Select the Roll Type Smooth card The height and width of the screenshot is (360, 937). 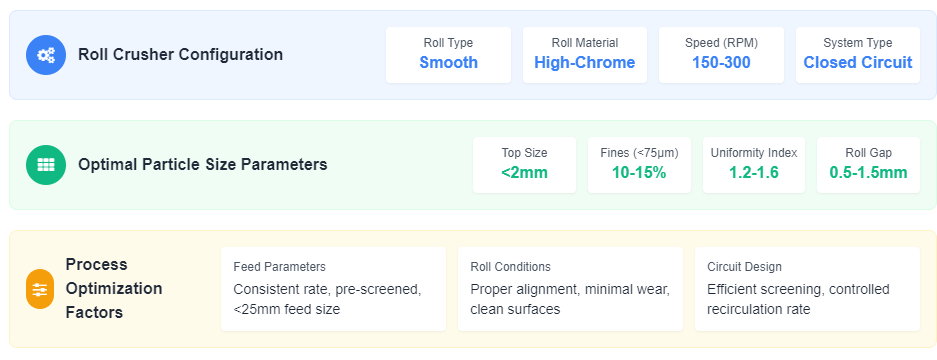pos(448,55)
